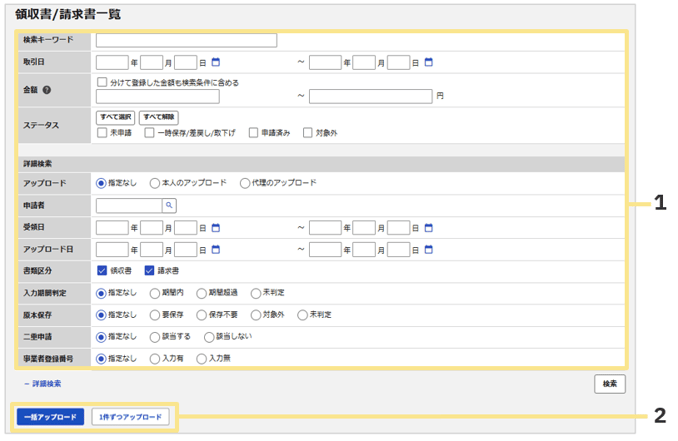Click the 金額 minimum amount field
The height and width of the screenshot is (441, 678).
click(x=158, y=96)
